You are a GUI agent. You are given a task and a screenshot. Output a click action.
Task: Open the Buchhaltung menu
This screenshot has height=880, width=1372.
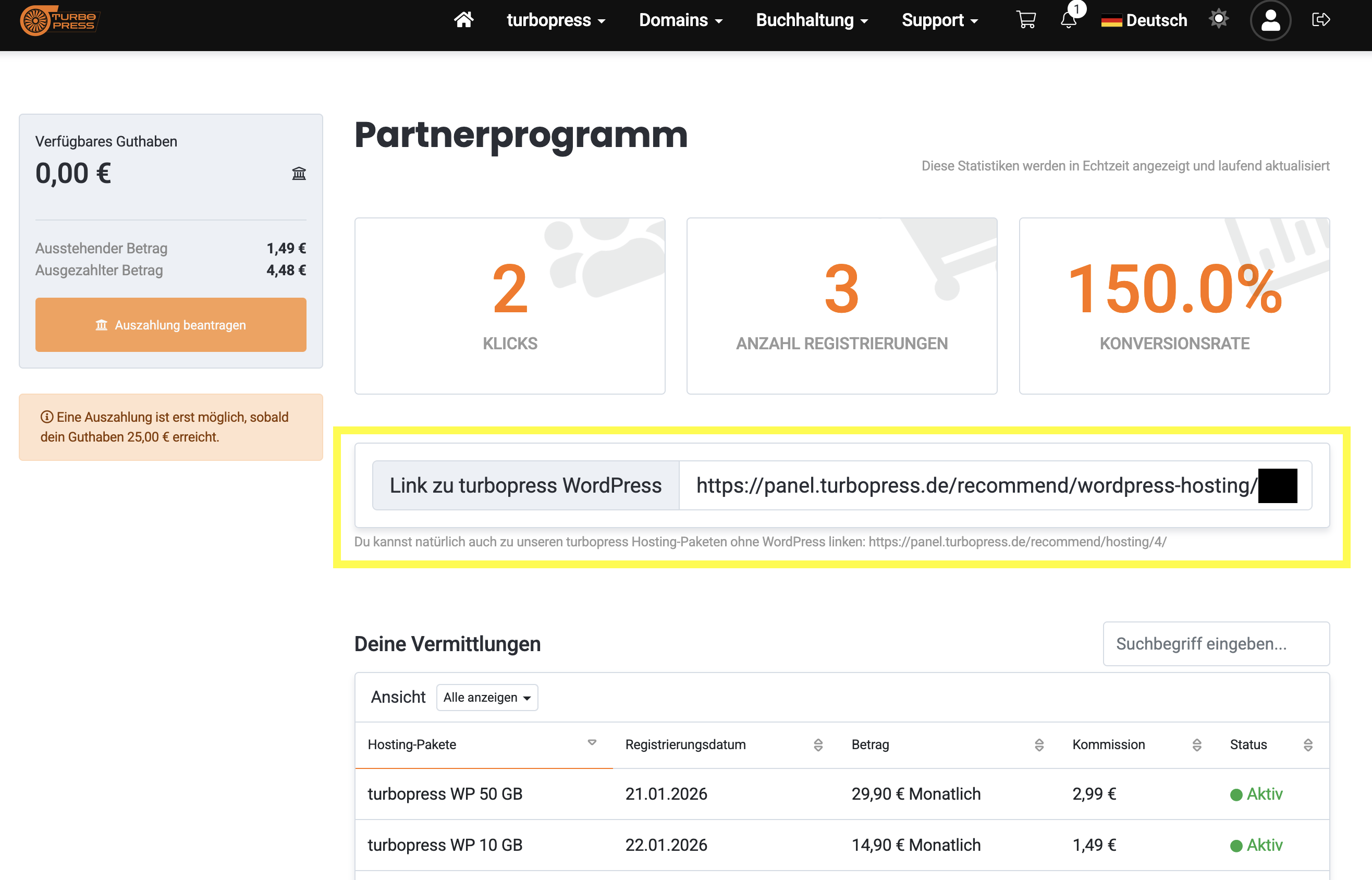tap(812, 20)
